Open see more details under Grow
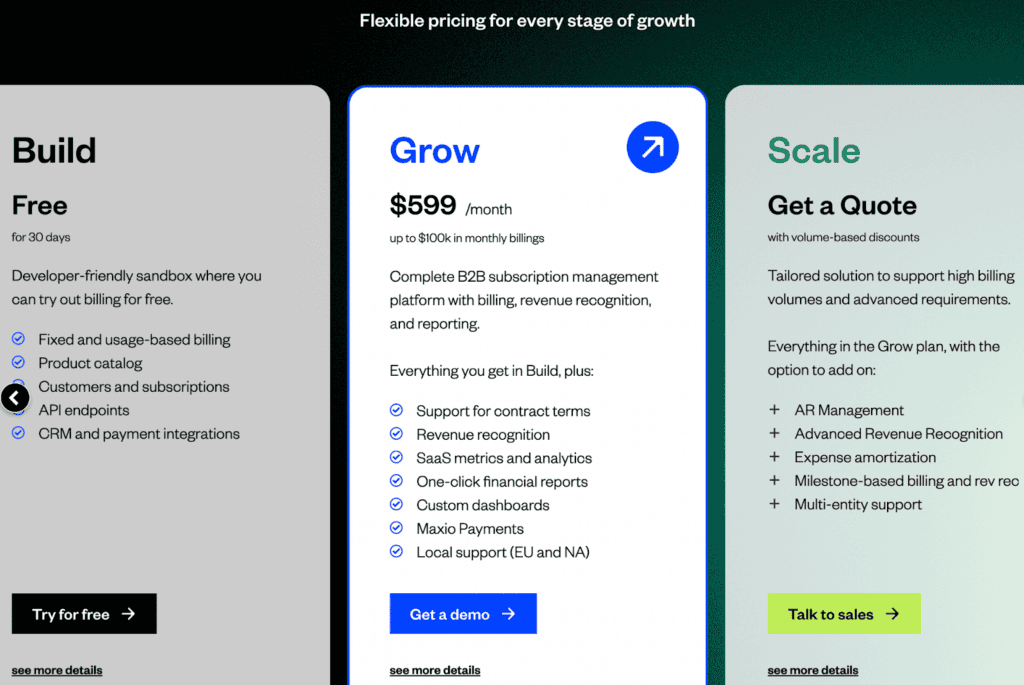 [x=435, y=670]
